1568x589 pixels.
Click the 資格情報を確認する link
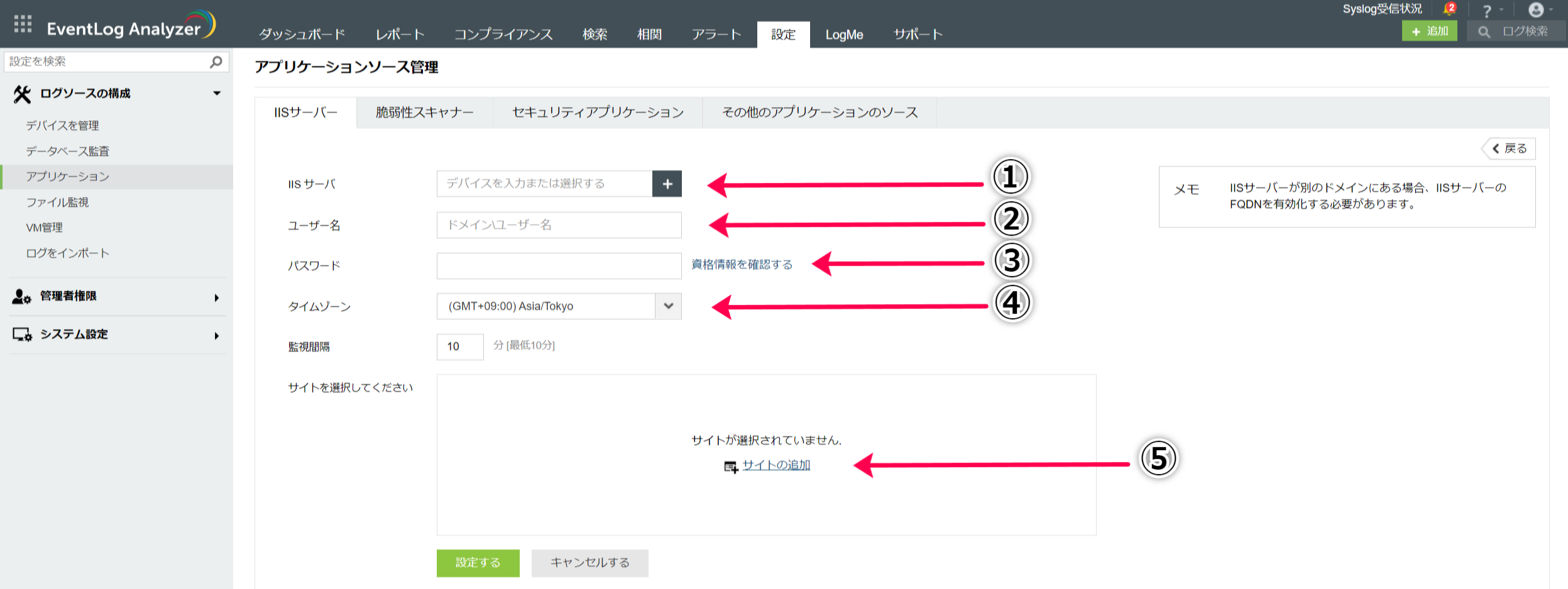742,265
